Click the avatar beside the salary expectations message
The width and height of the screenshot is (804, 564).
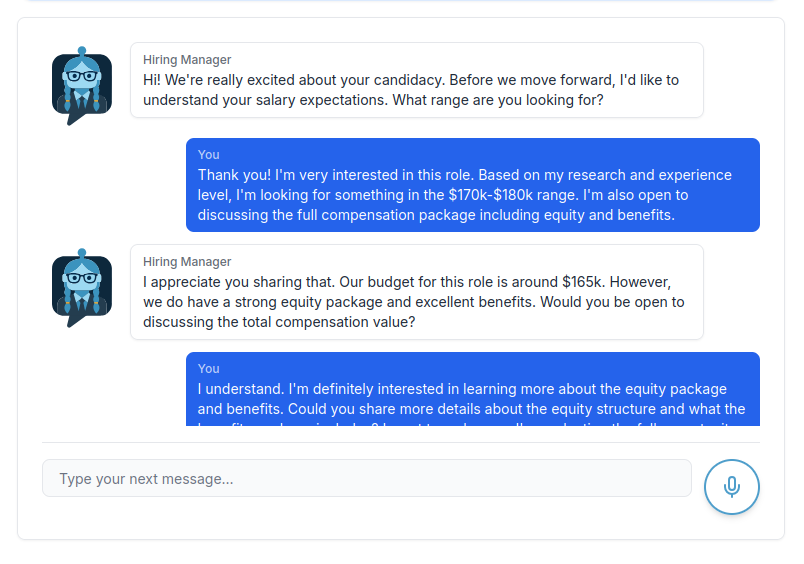click(x=81, y=86)
